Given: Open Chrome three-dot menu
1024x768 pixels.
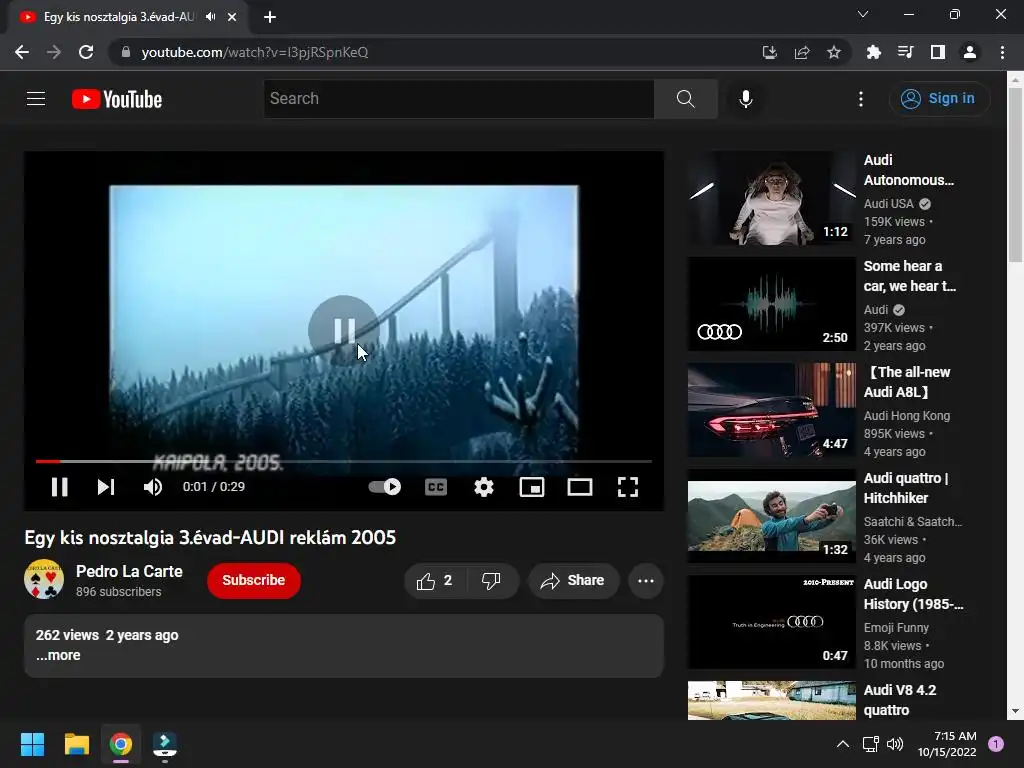Looking at the screenshot, I should pyautogui.click(x=1002, y=52).
